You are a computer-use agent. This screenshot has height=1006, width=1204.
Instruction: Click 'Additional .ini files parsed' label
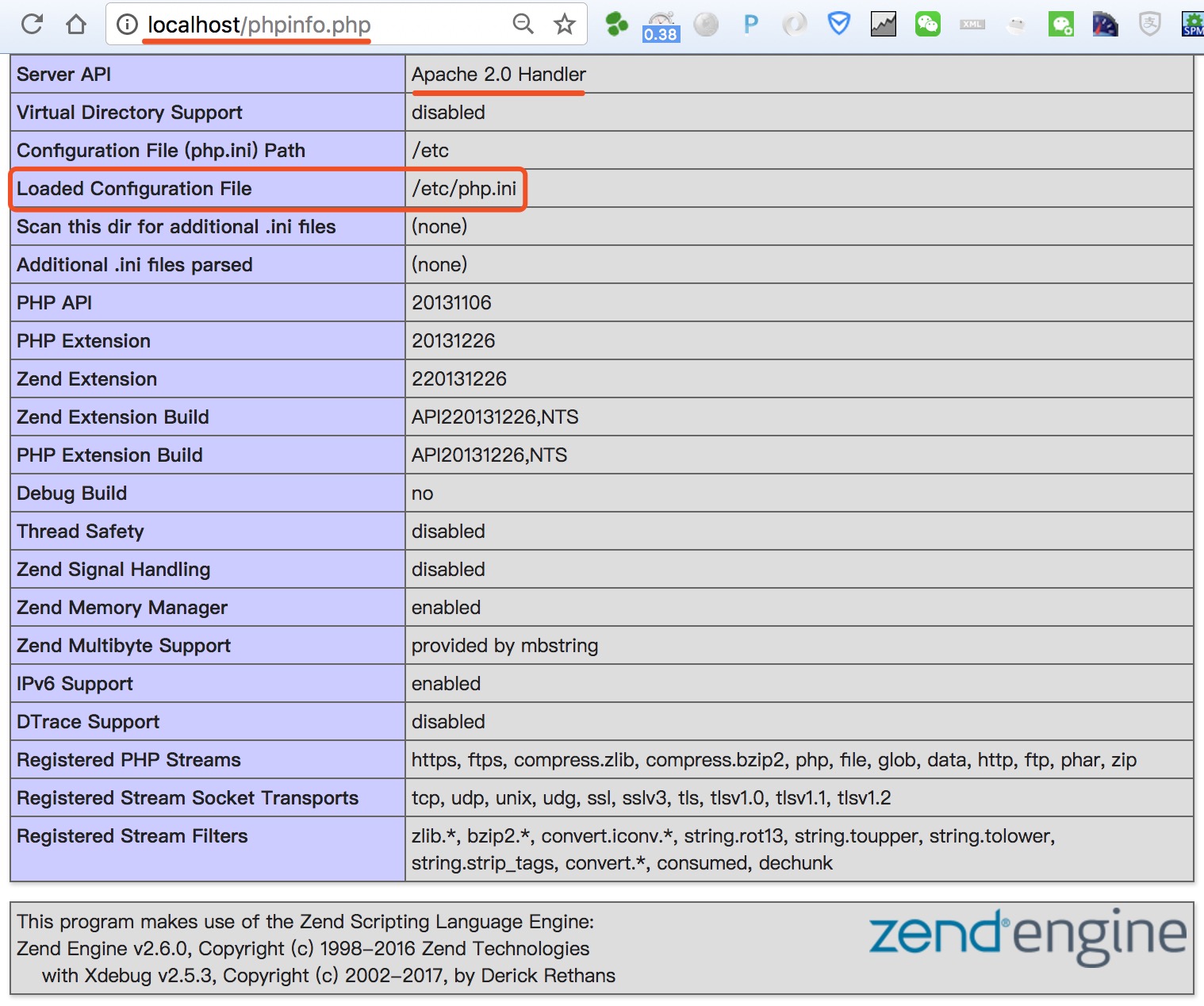pyautogui.click(x=135, y=265)
